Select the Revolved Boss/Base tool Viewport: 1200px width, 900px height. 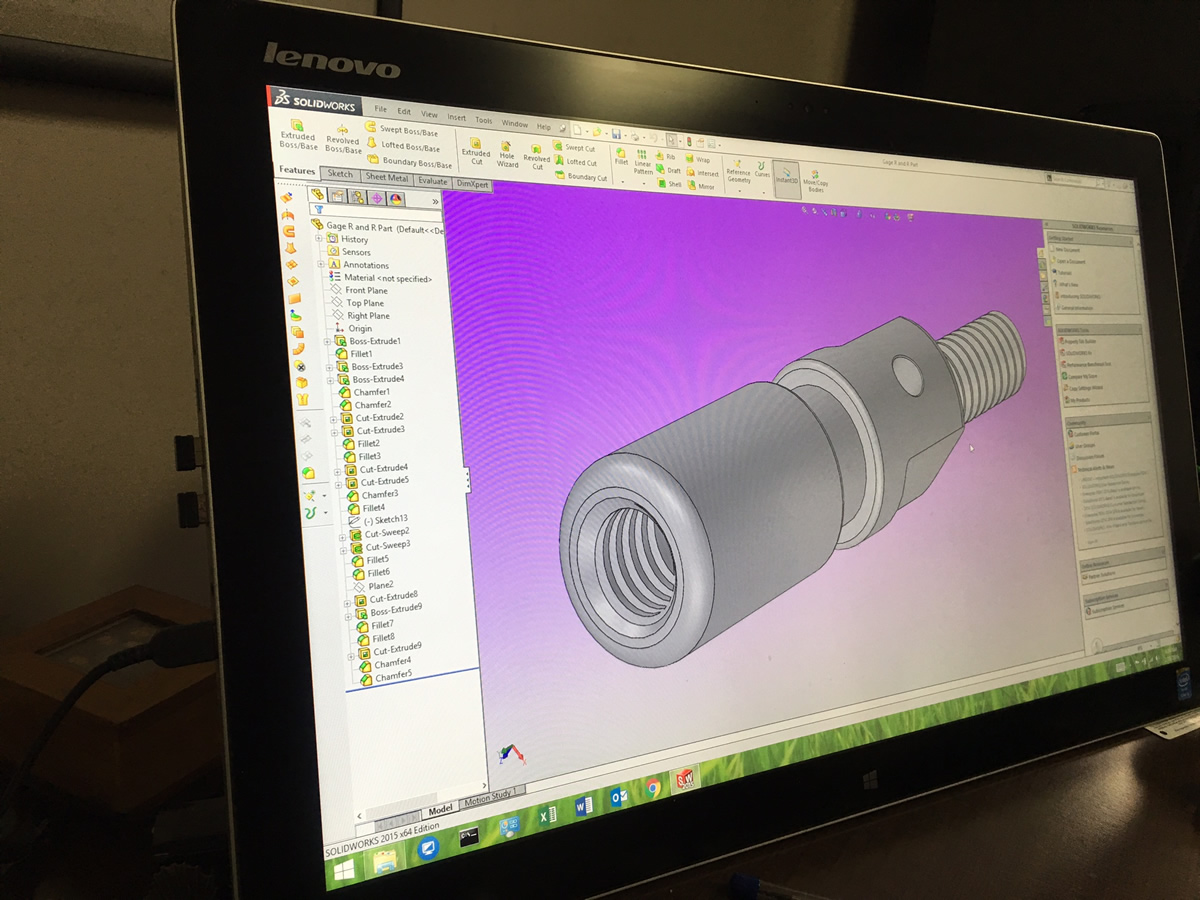coord(342,139)
